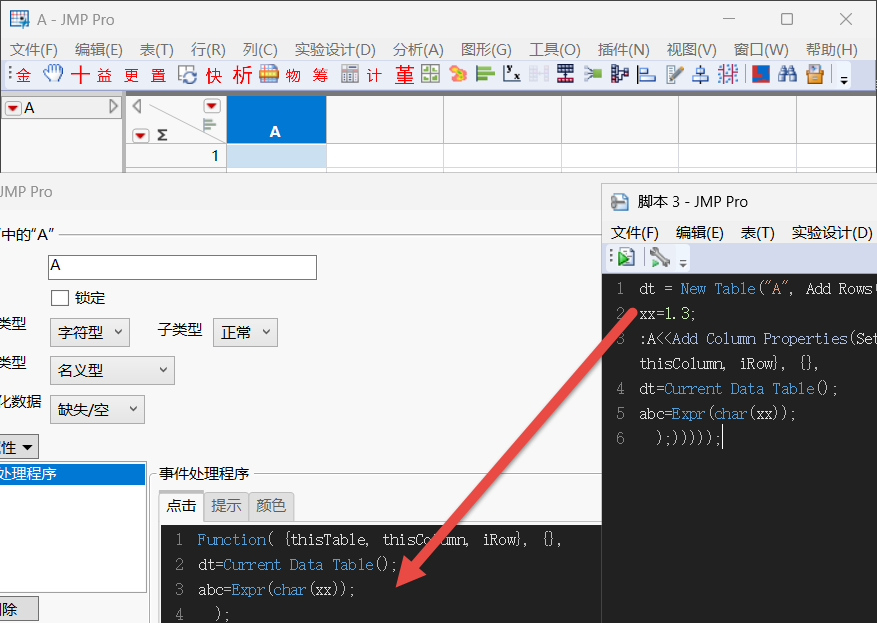Click the red 析 toolbar icon

click(242, 74)
